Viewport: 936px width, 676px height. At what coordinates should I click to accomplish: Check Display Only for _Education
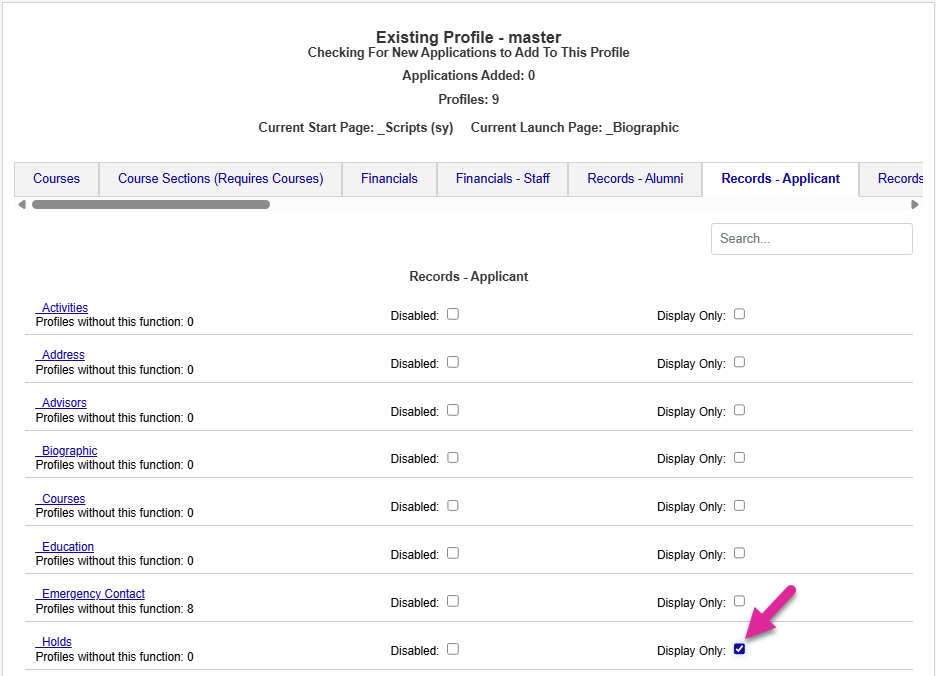click(739, 553)
